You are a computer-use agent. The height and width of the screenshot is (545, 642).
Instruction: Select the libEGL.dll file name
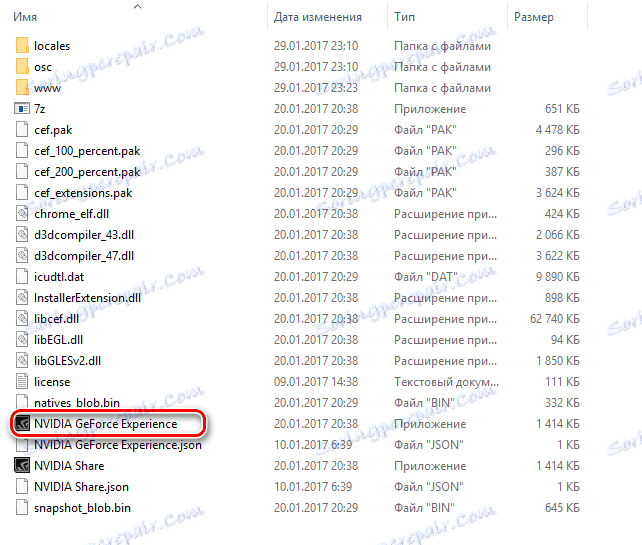pyautogui.click(x=59, y=340)
